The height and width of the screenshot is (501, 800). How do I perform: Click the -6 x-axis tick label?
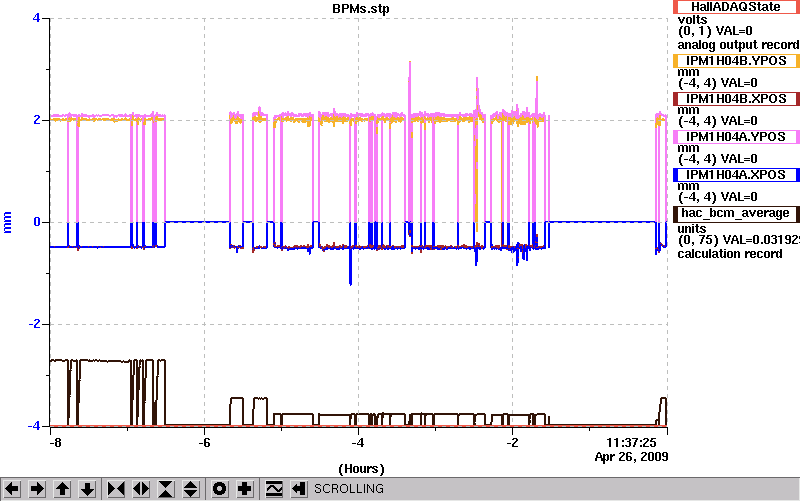pyautogui.click(x=204, y=442)
